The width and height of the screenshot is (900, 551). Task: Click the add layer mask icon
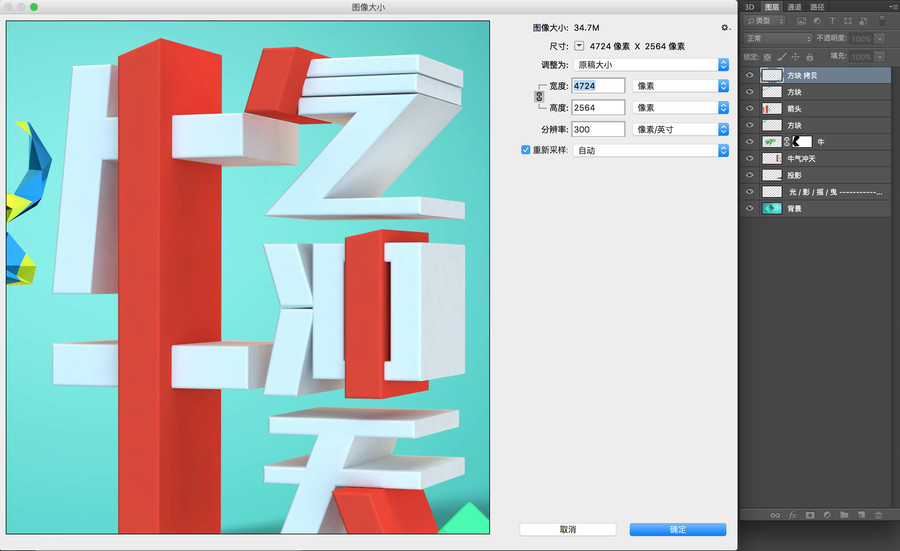coord(810,515)
